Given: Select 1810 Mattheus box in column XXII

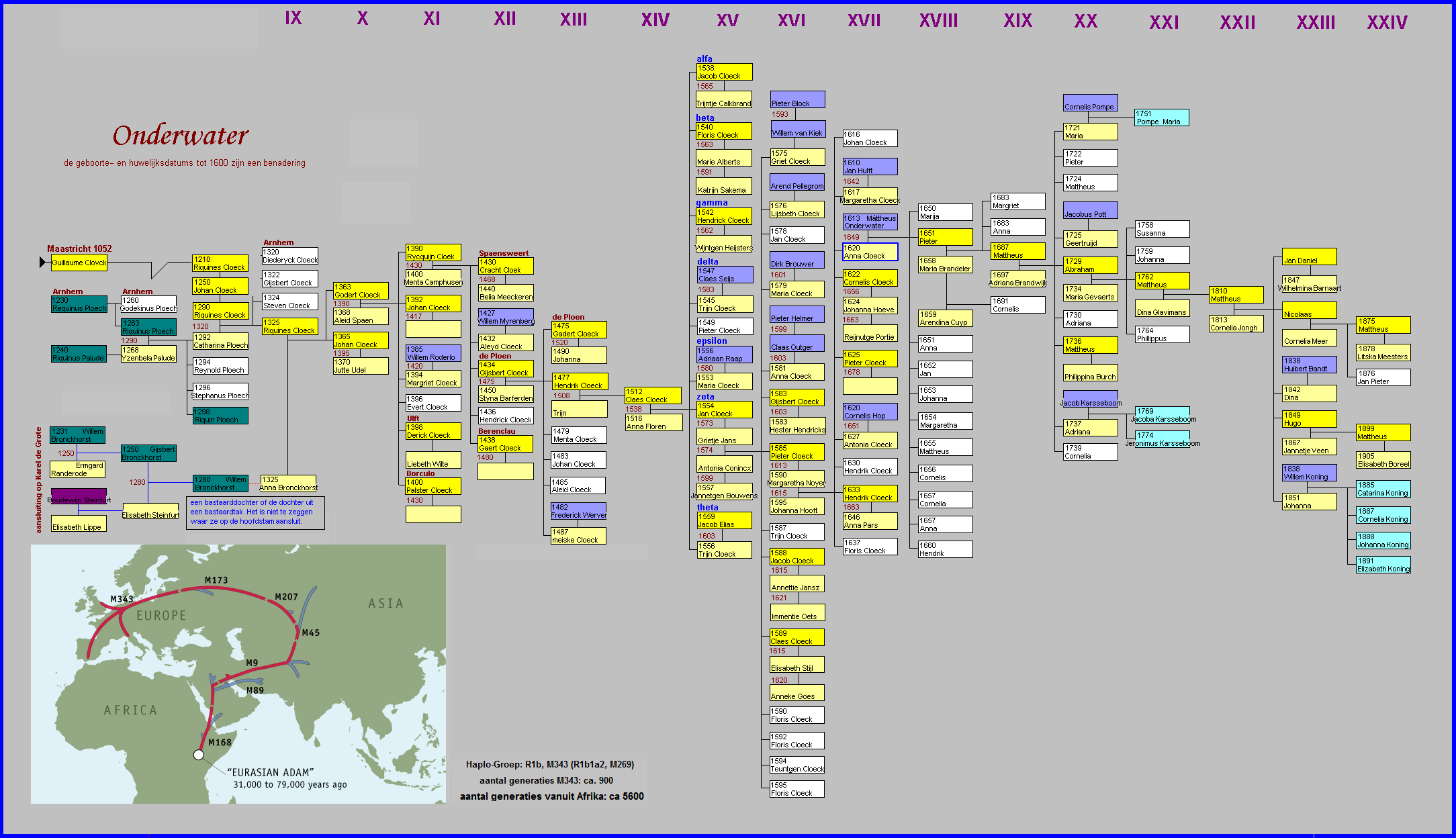Looking at the screenshot, I should tap(1236, 295).
